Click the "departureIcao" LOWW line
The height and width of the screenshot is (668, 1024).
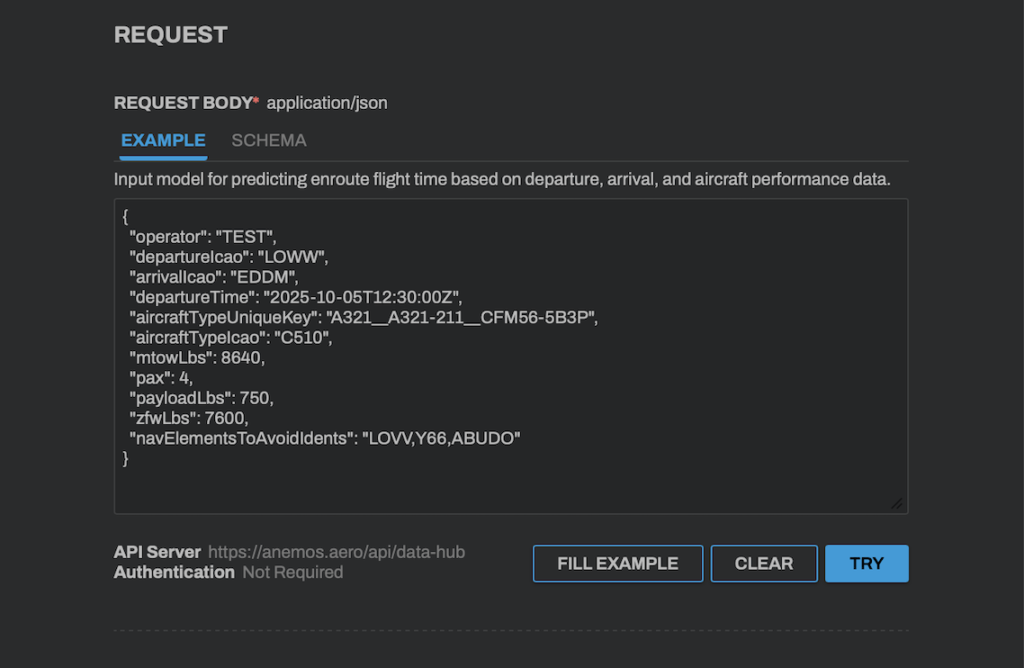[x=229, y=257]
